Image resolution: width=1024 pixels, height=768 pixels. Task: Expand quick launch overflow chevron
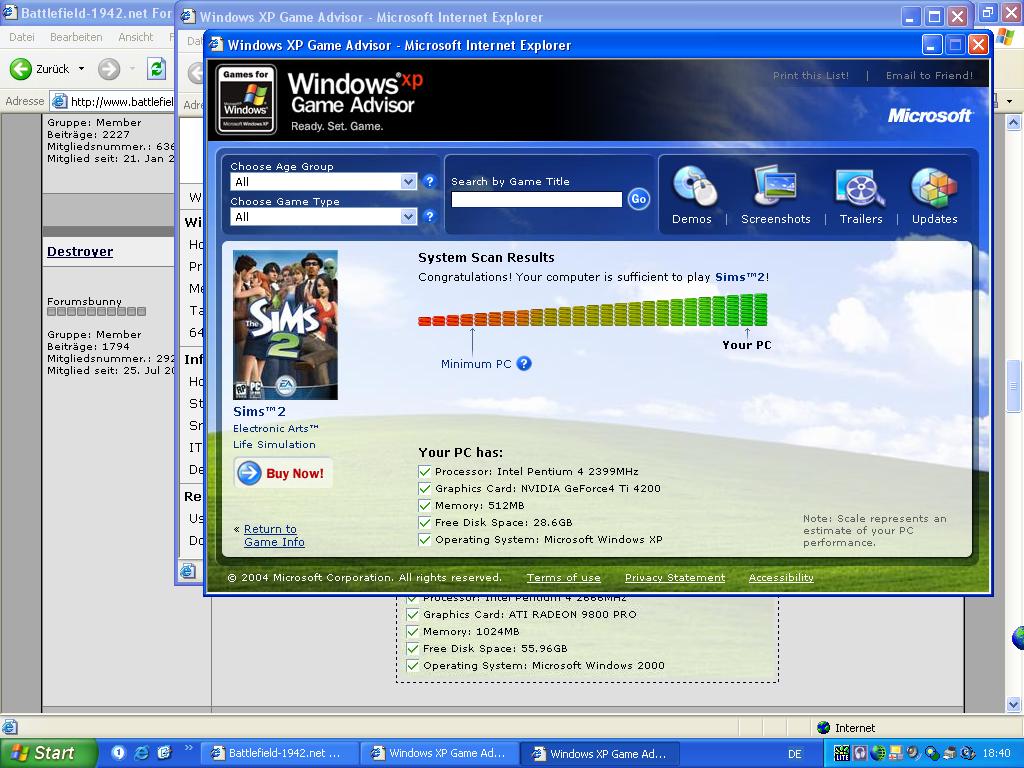[x=189, y=748]
